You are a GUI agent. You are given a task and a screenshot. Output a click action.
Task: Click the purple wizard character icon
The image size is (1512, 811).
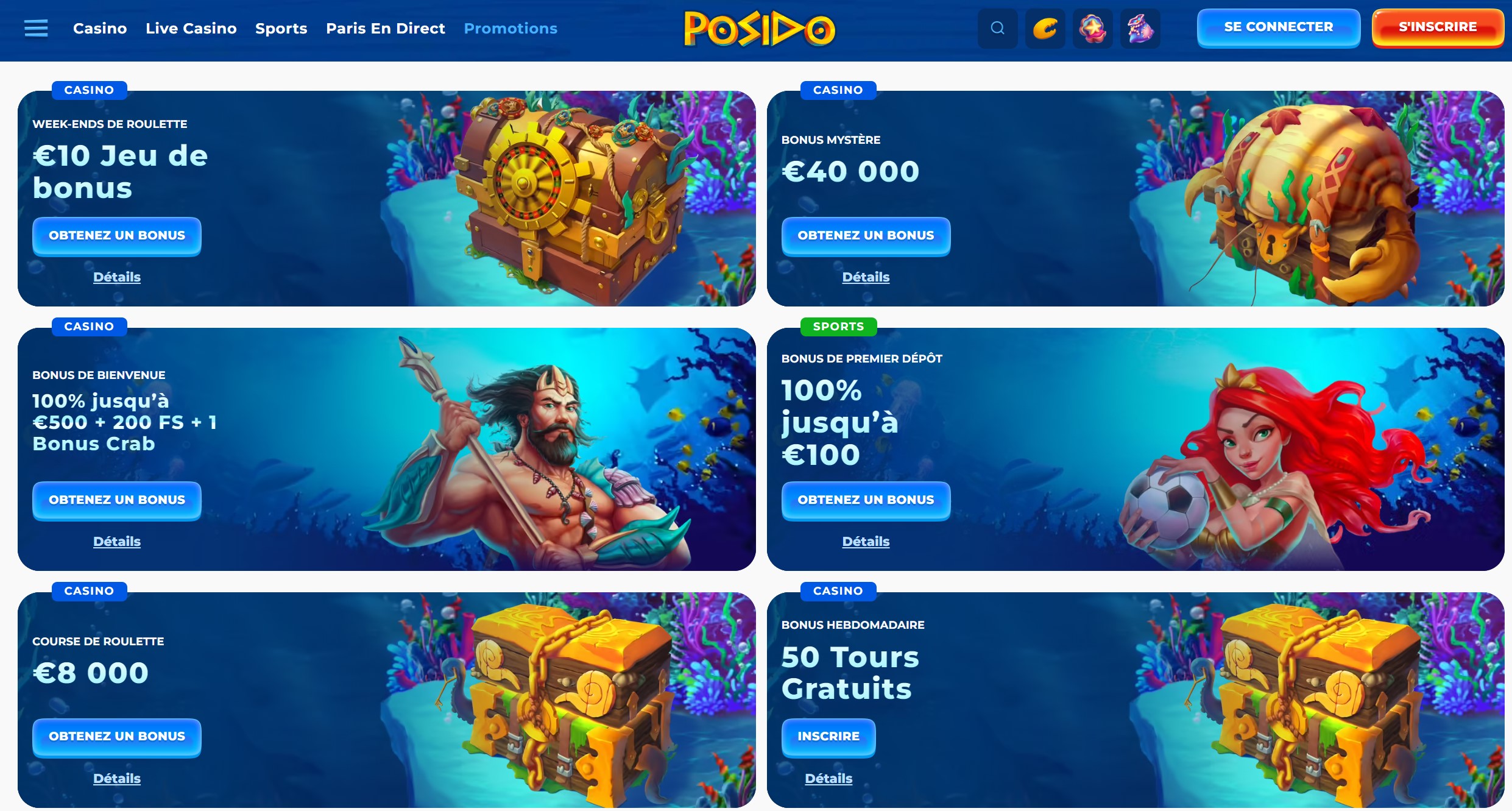[1140, 28]
